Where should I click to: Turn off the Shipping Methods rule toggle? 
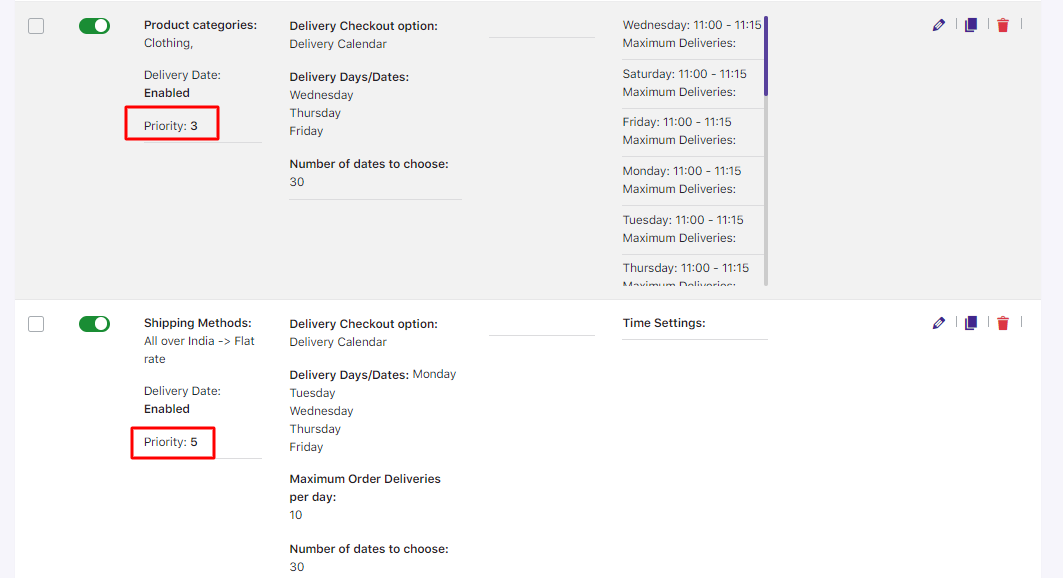94,324
